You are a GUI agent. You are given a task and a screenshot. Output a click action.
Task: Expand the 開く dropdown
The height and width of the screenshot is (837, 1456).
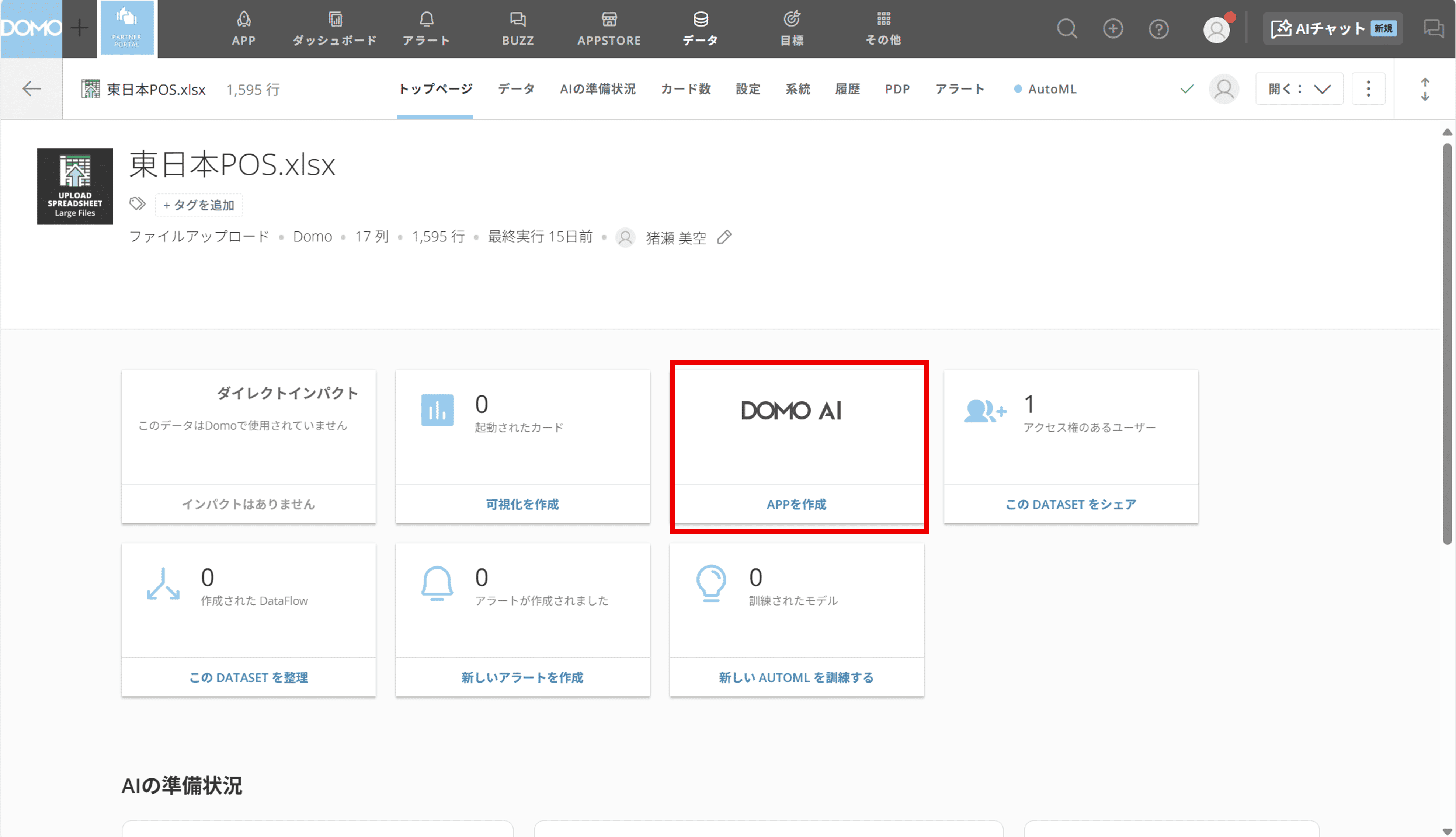(x=1299, y=89)
